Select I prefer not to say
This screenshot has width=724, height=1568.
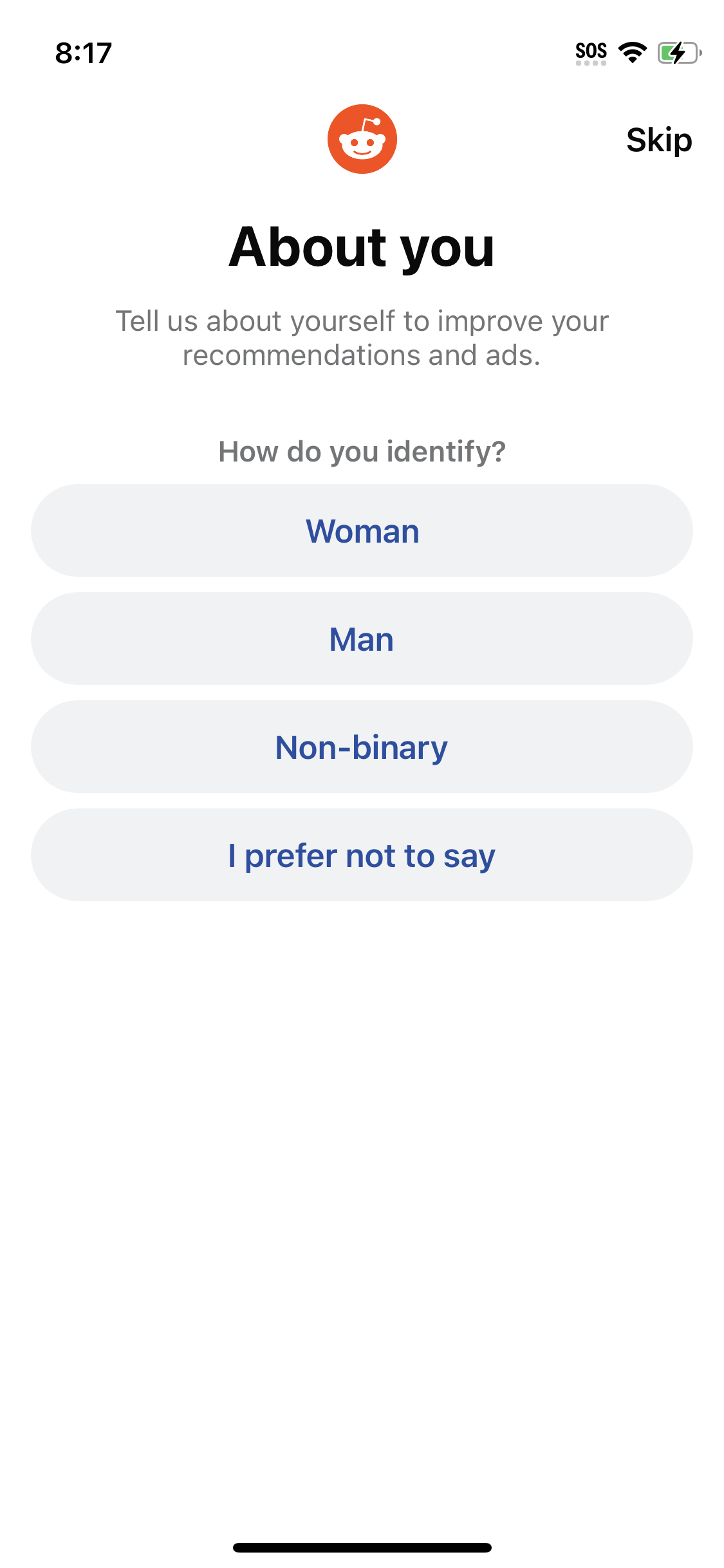click(x=362, y=855)
